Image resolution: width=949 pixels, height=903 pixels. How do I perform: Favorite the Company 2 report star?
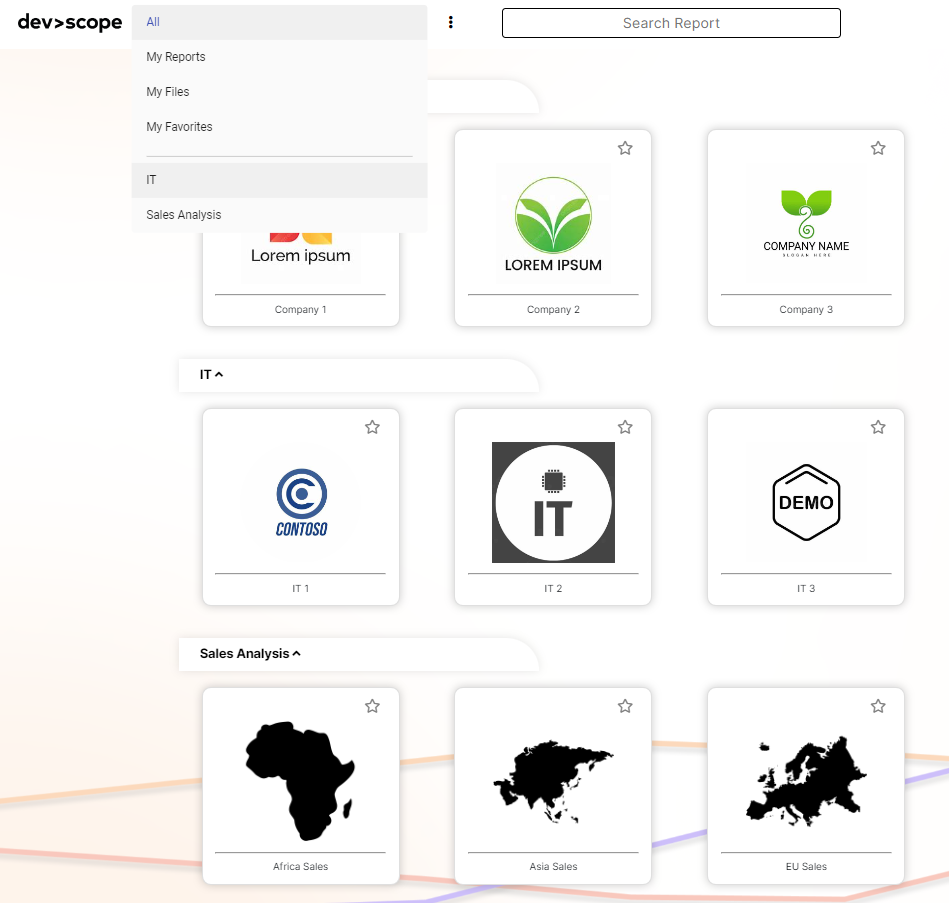625,148
